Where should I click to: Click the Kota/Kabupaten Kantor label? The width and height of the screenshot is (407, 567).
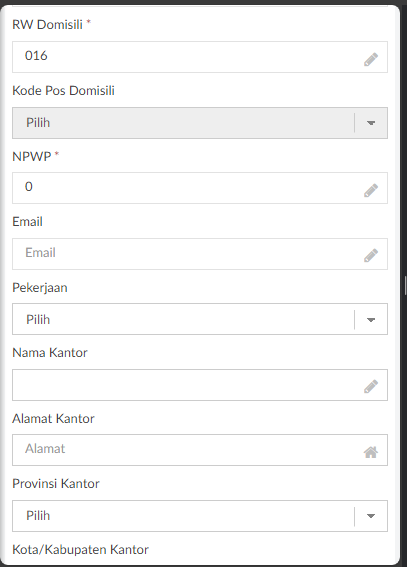click(80, 549)
